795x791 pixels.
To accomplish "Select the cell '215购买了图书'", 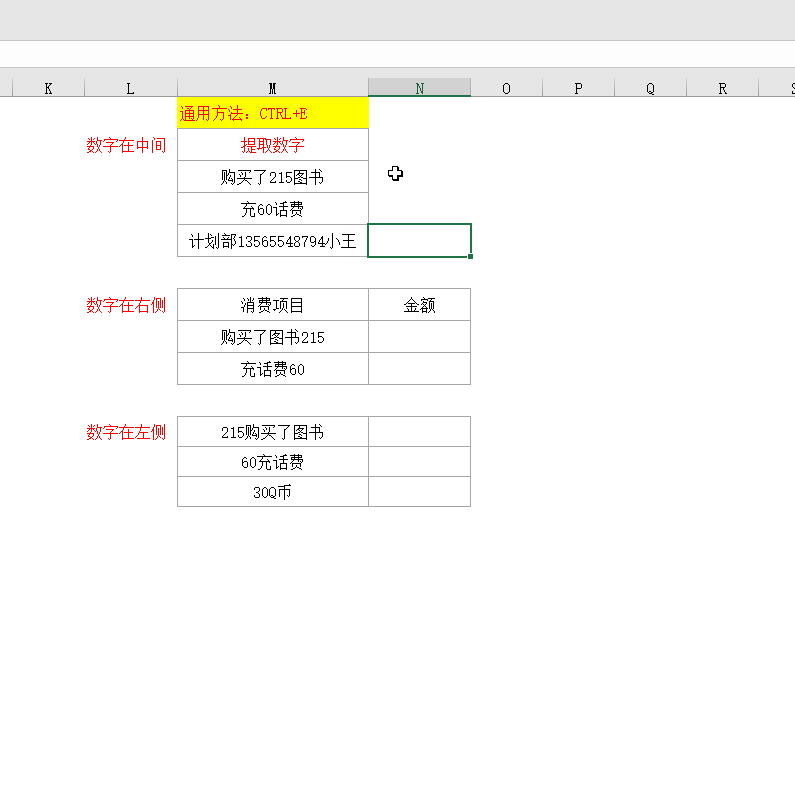I will pyautogui.click(x=273, y=432).
